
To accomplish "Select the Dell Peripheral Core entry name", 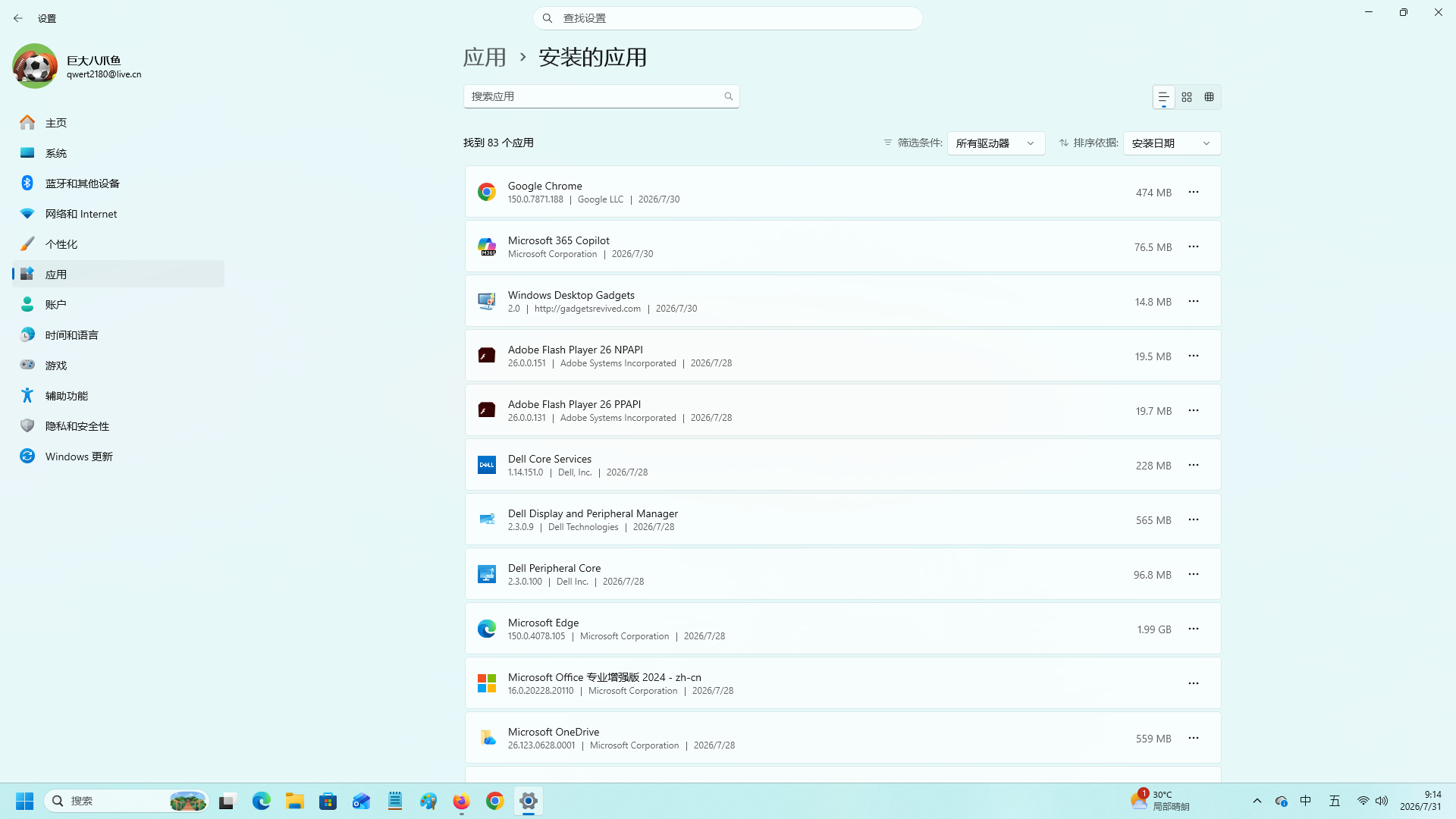I will click(554, 568).
